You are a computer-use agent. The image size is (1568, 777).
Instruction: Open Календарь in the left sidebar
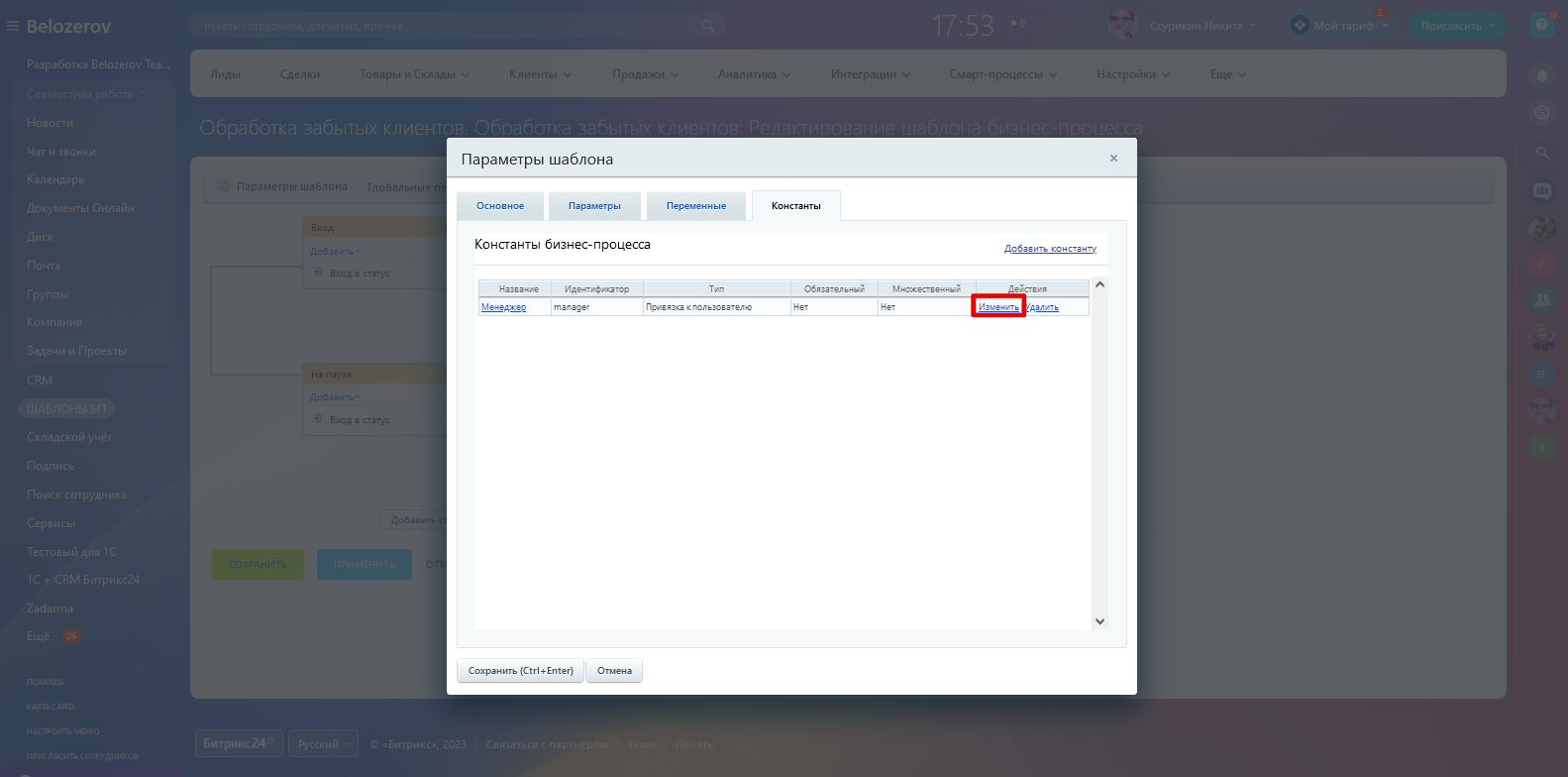coord(55,179)
